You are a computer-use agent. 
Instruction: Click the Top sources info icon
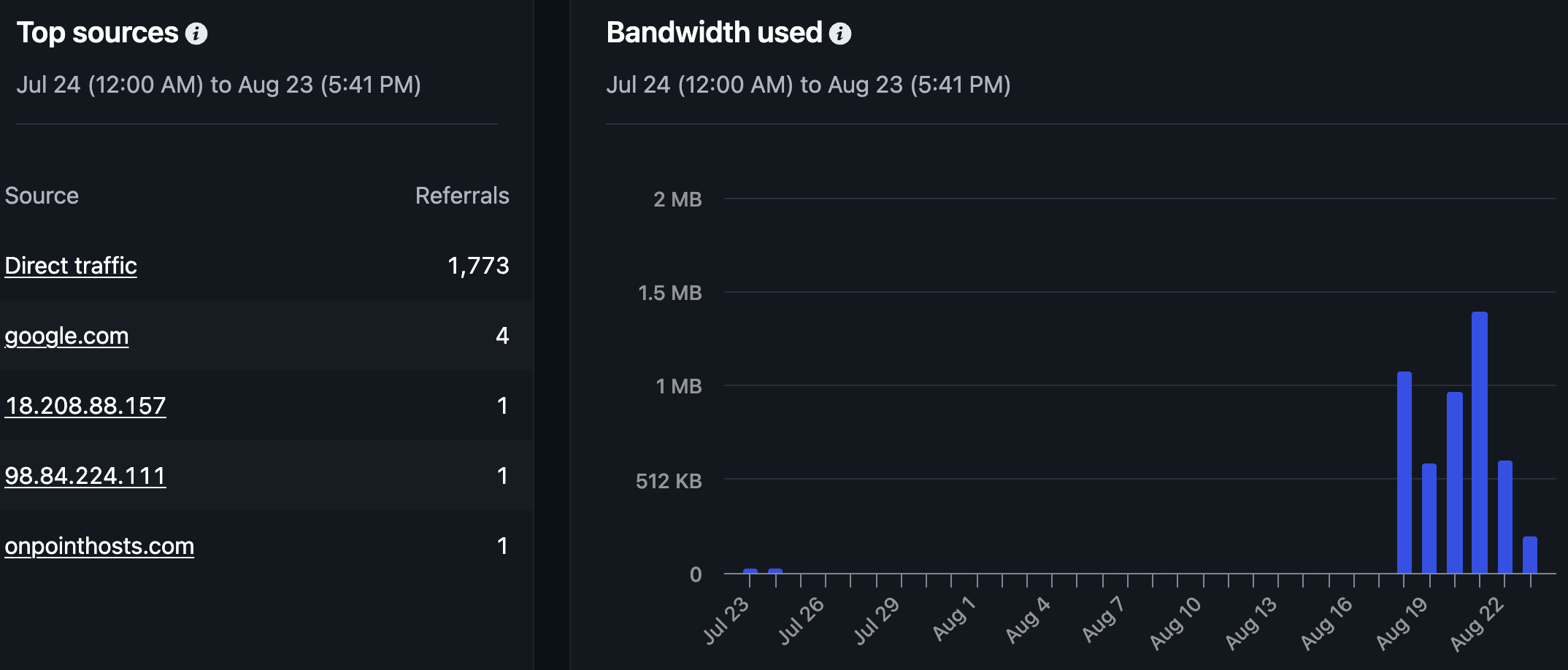pos(196,34)
